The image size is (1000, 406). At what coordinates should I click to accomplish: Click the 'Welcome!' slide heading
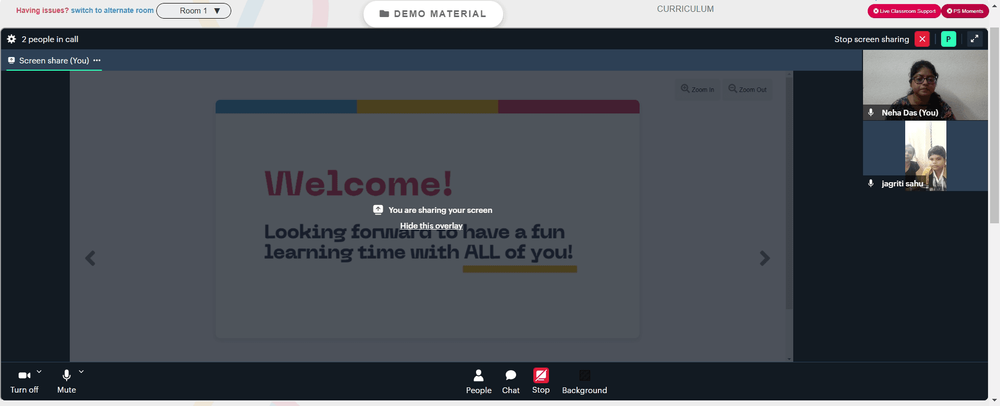click(359, 184)
